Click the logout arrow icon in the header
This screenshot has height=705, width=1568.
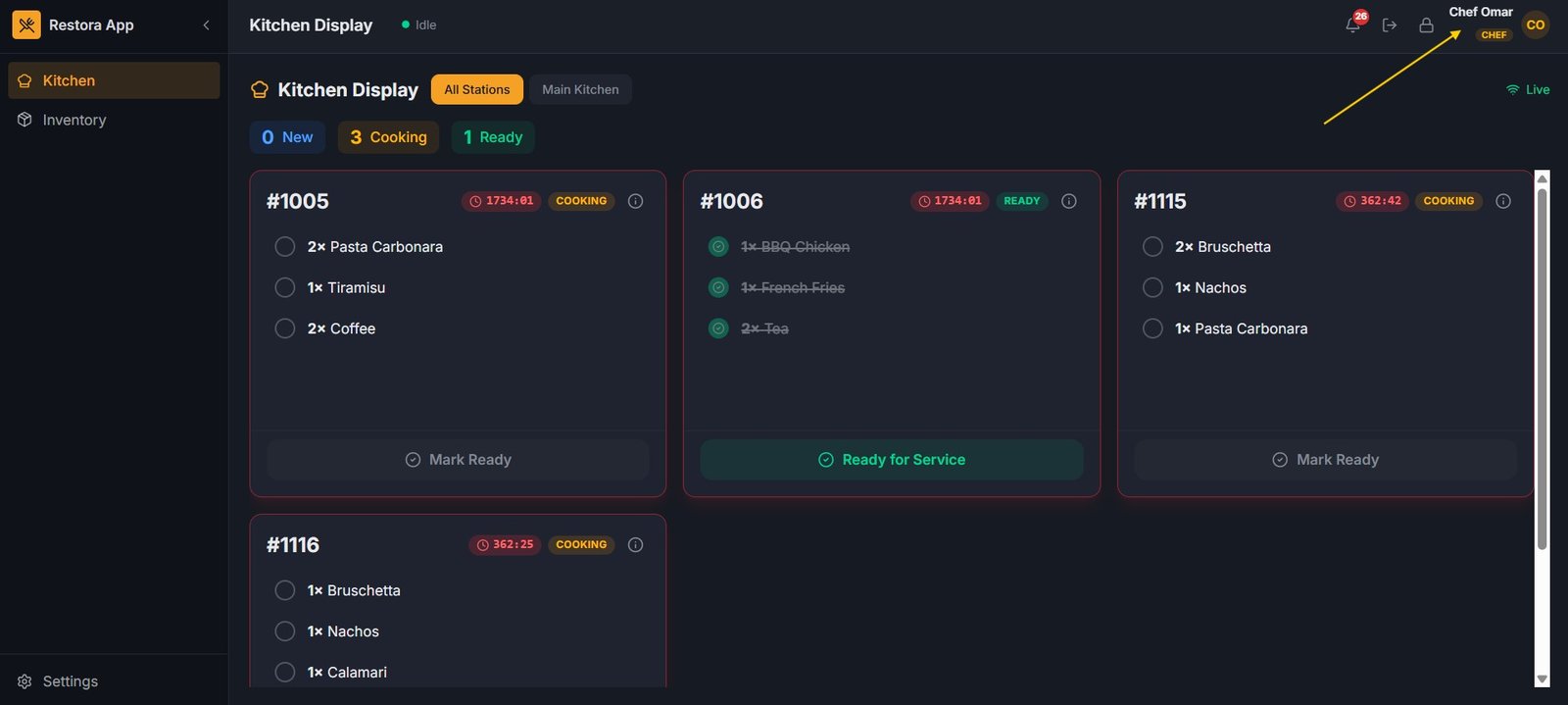click(1390, 25)
